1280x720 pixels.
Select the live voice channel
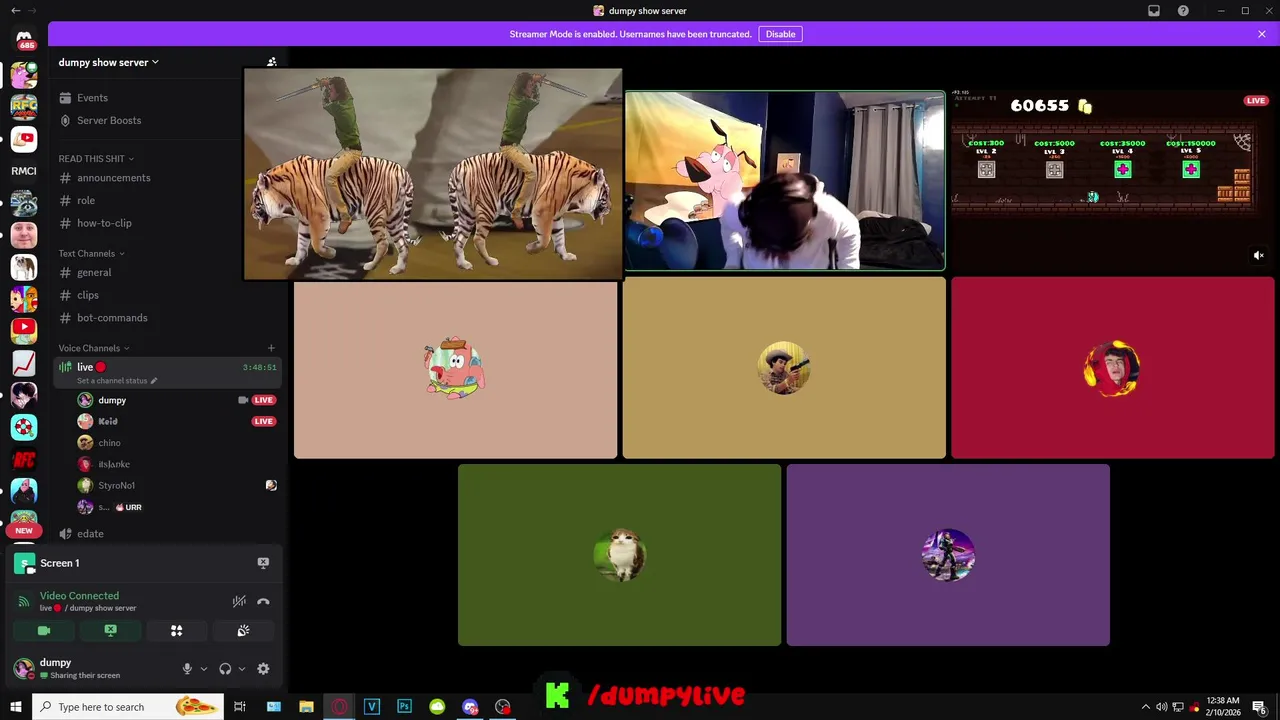point(167,372)
